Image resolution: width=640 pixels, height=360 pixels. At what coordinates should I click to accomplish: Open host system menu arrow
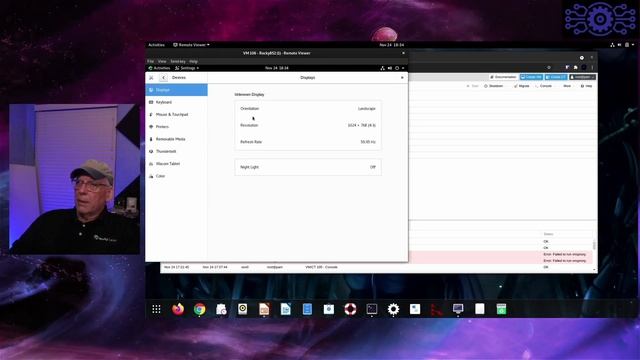click(x=633, y=45)
